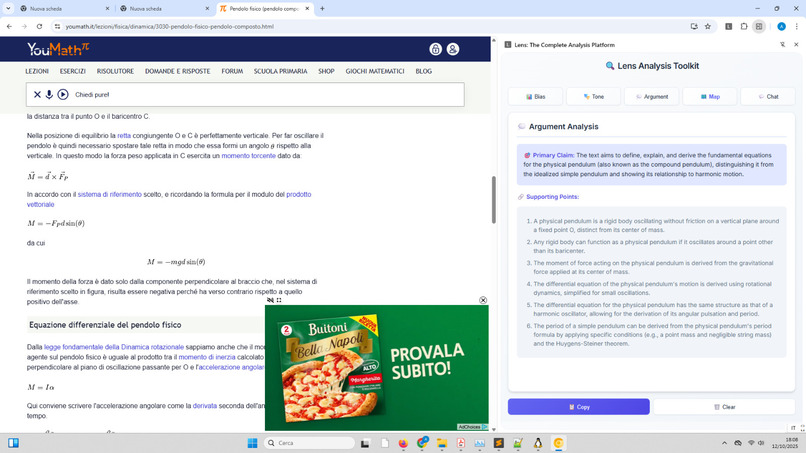Open the BLOG menu item

tap(424, 71)
